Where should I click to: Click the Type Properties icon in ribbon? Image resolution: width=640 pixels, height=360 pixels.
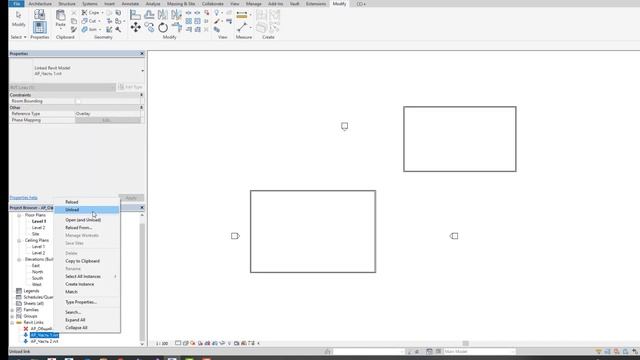(40, 15)
